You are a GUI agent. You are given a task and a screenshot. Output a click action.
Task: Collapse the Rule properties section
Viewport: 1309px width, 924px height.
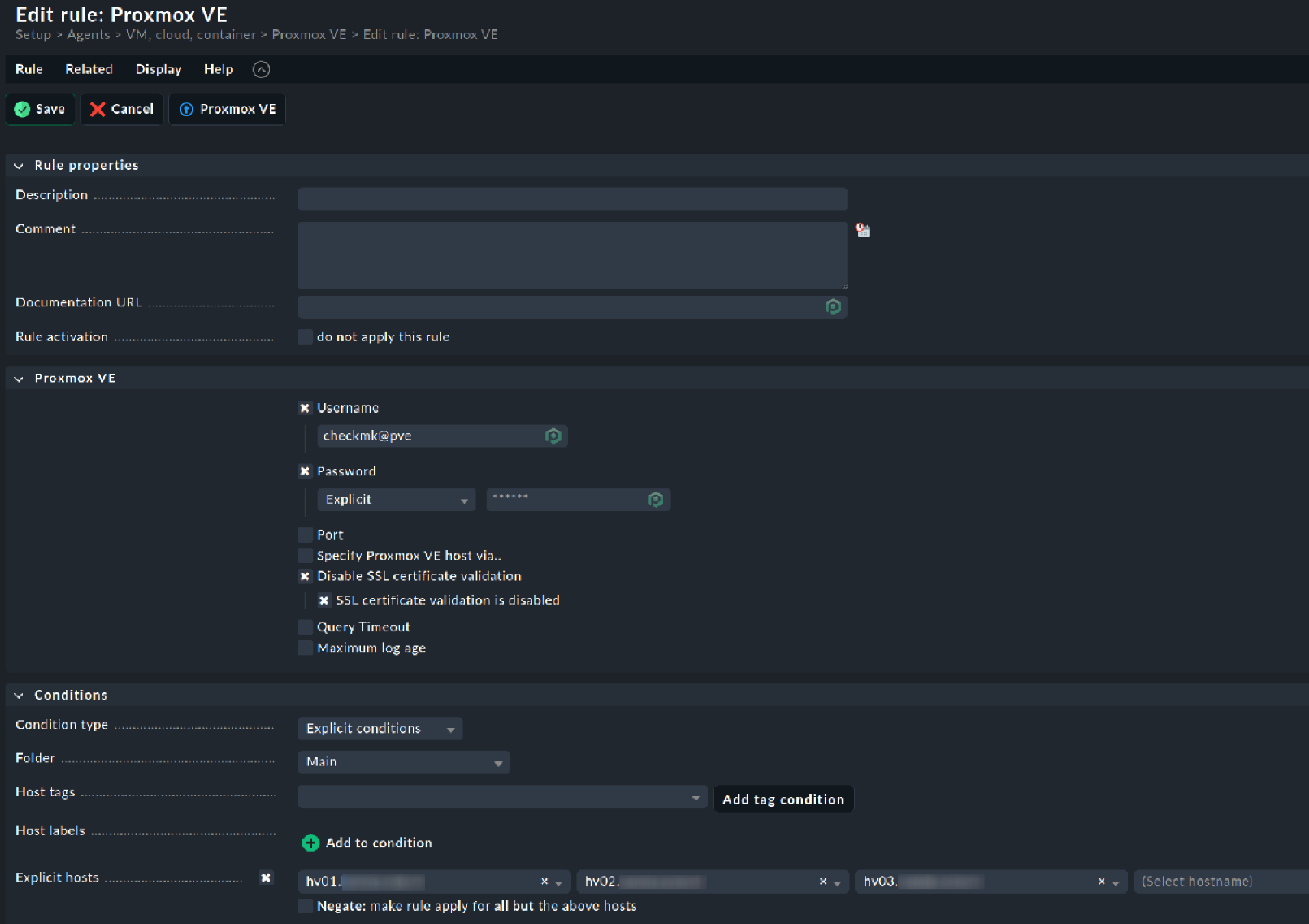coord(19,166)
